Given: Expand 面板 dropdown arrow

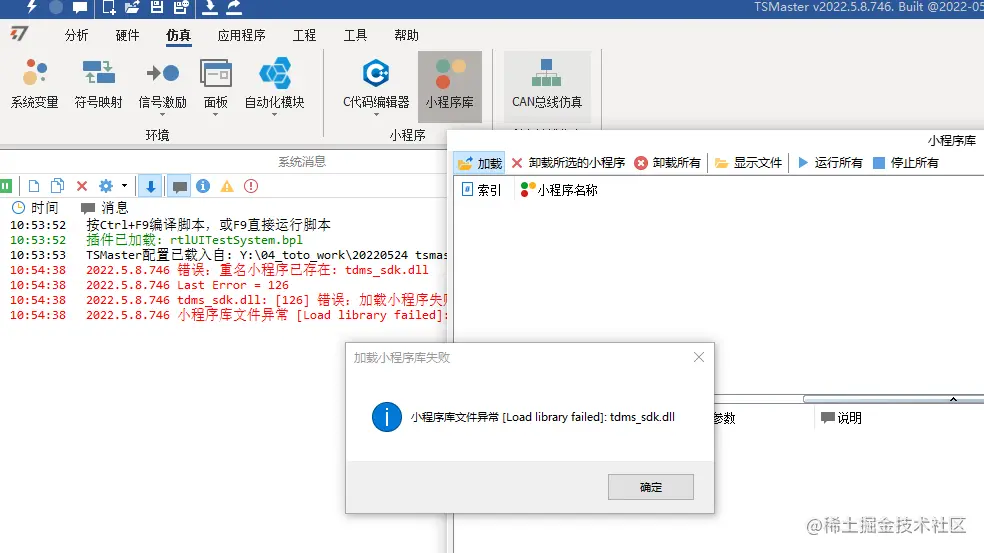Looking at the screenshot, I should coord(216,115).
